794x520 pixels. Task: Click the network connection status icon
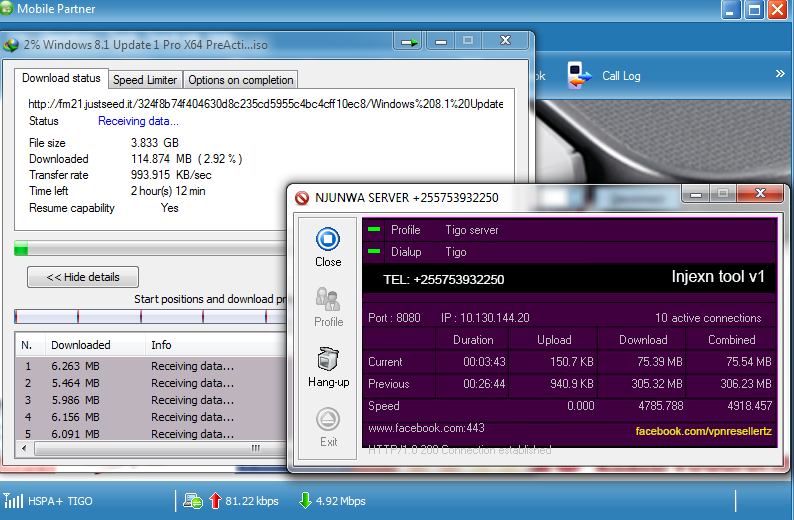click(x=192, y=500)
